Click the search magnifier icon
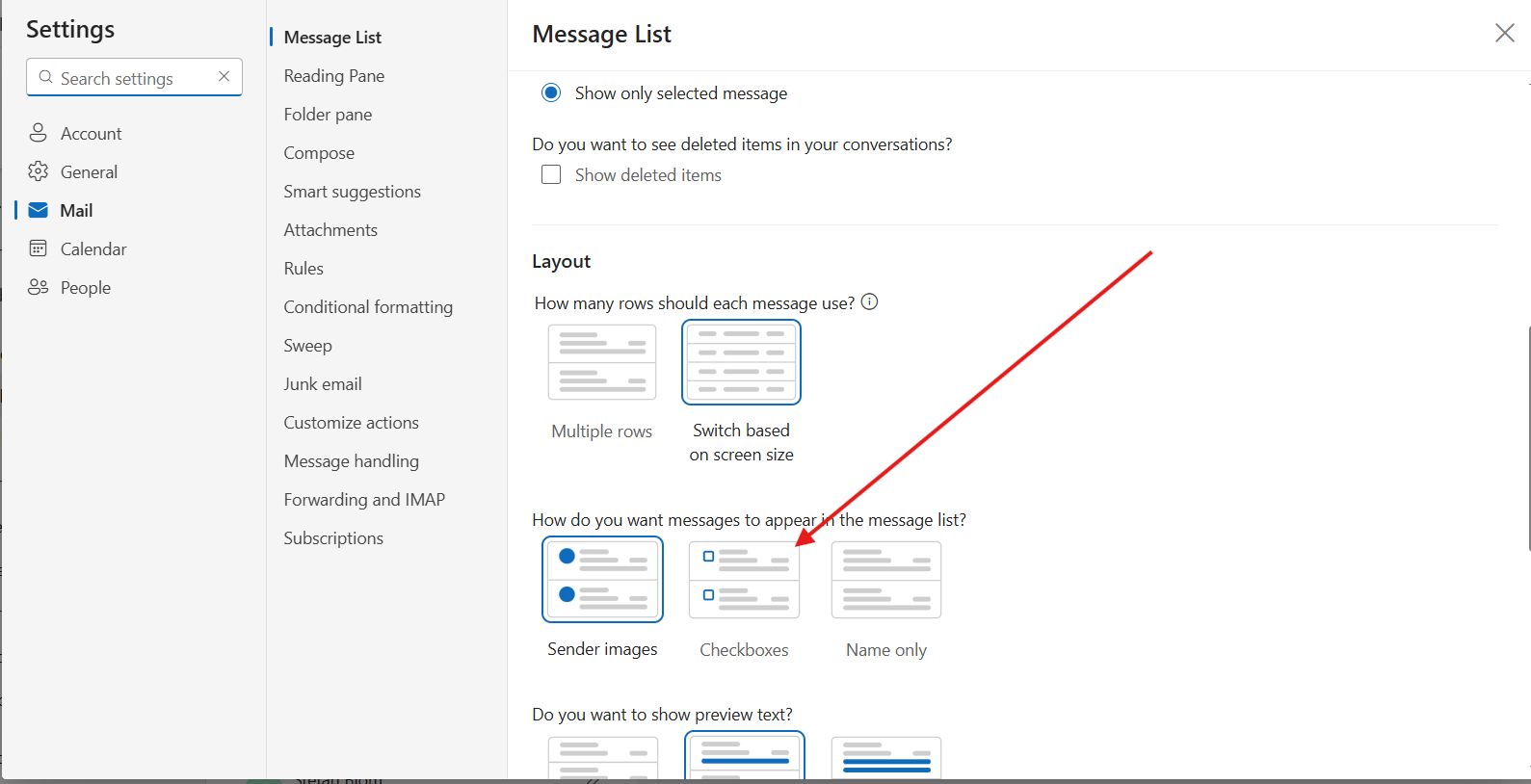 point(45,77)
